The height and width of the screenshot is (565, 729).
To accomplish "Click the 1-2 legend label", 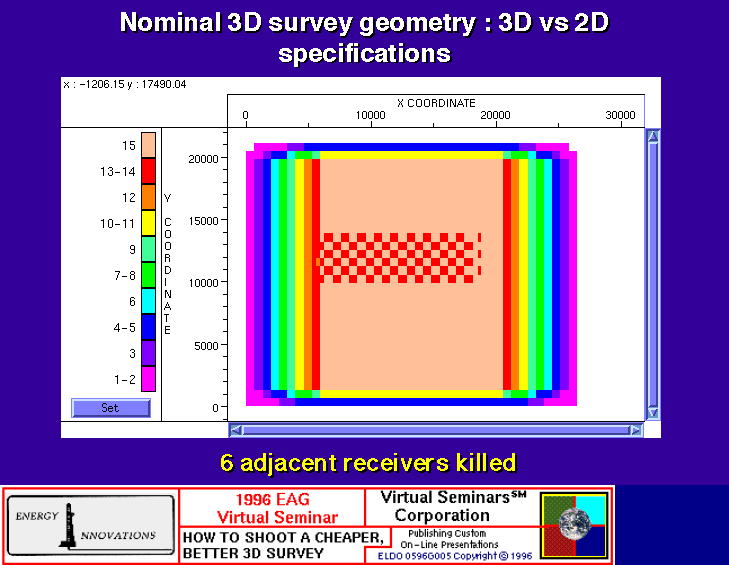I will 124,379.
